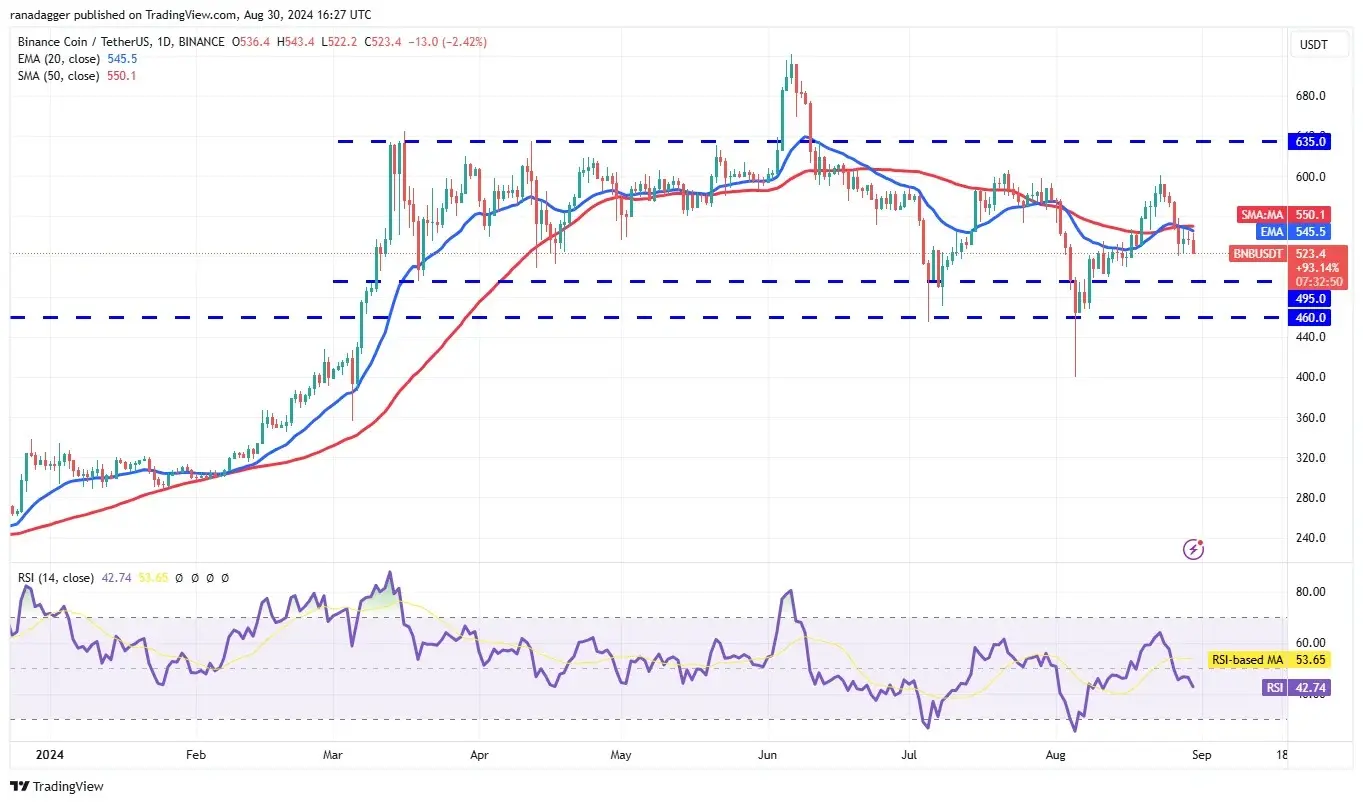This screenshot has width=1363, height=804.
Task: Click the Feb label on the time axis
Action: click(195, 755)
